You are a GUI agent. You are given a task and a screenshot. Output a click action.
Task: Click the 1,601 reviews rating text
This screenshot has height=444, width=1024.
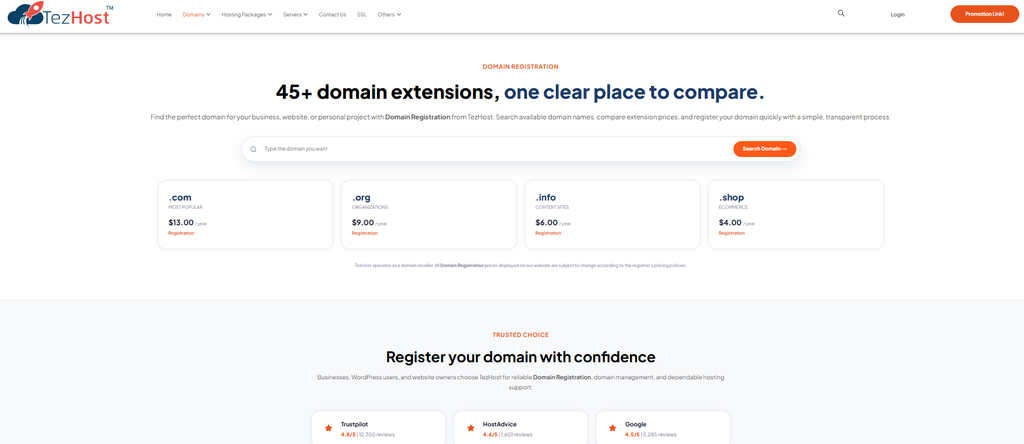point(517,435)
